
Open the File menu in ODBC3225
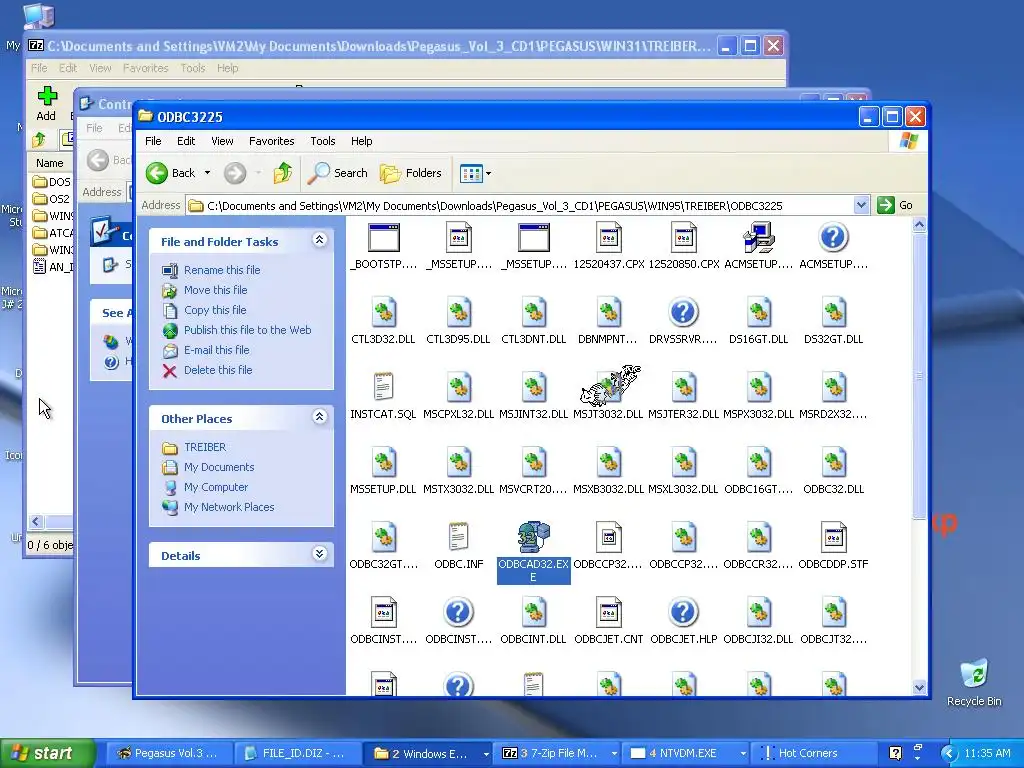pos(153,141)
